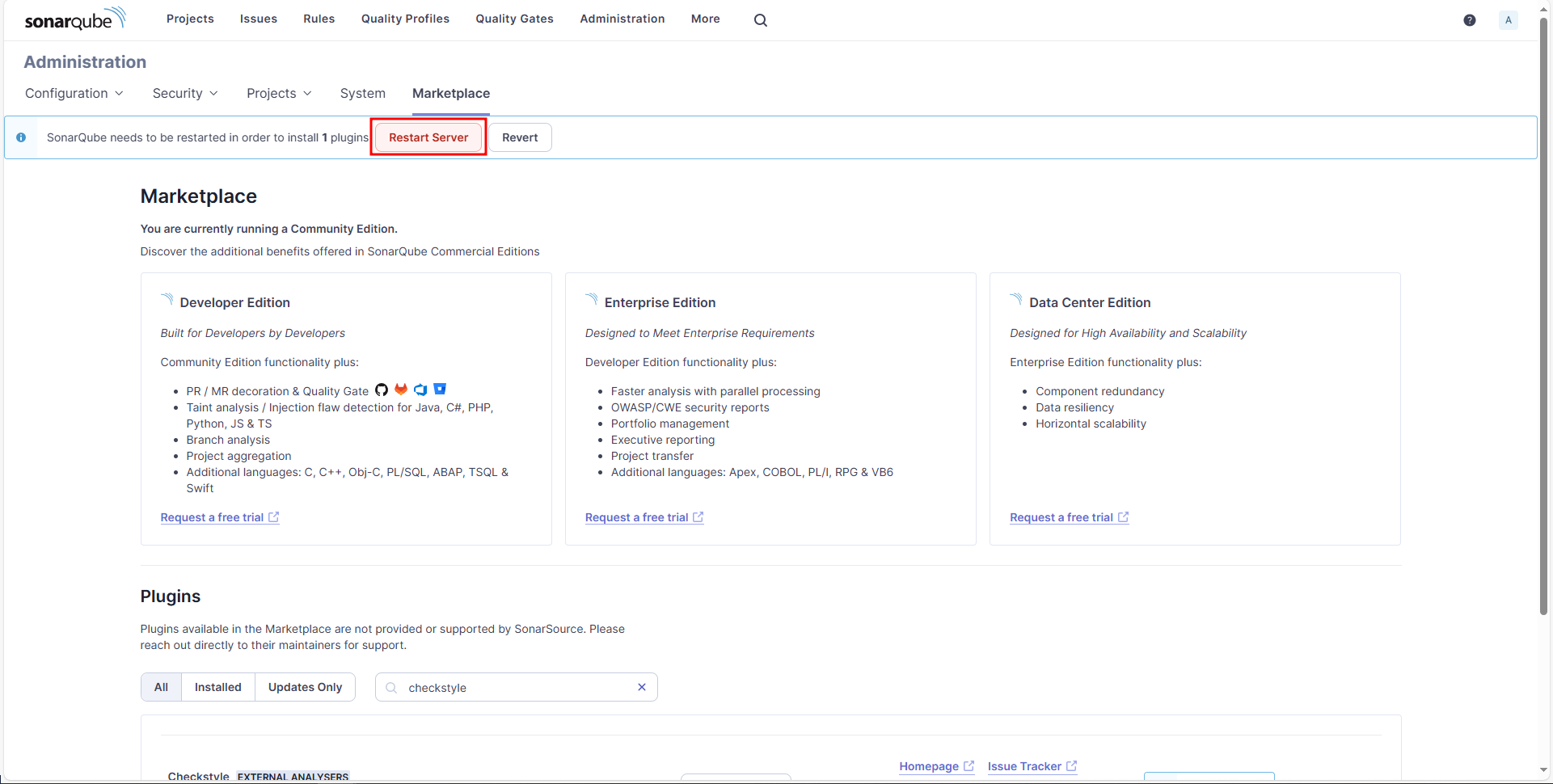The height and width of the screenshot is (784, 1553).
Task: Open Issues in the top navigation
Action: (x=259, y=19)
